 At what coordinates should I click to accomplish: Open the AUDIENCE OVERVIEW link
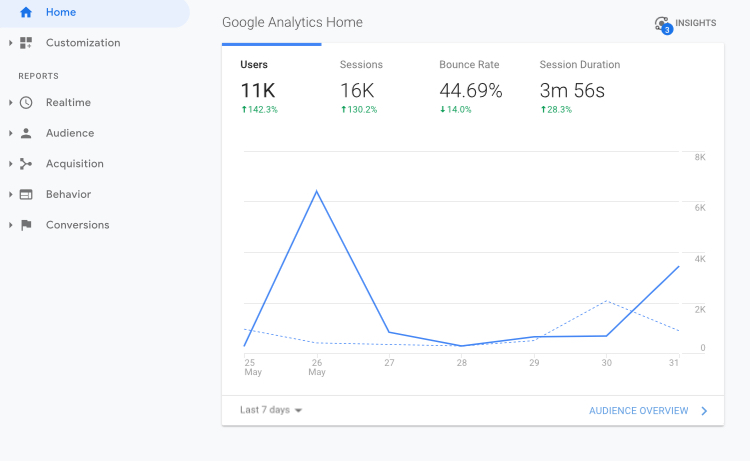(639, 411)
